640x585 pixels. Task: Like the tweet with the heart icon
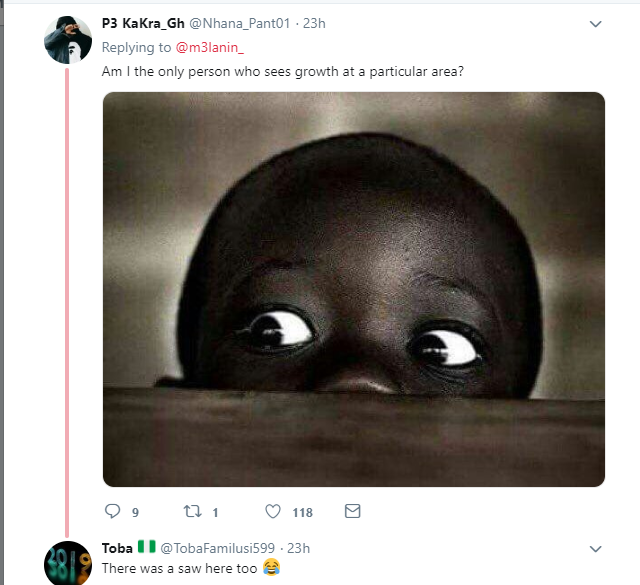click(273, 512)
